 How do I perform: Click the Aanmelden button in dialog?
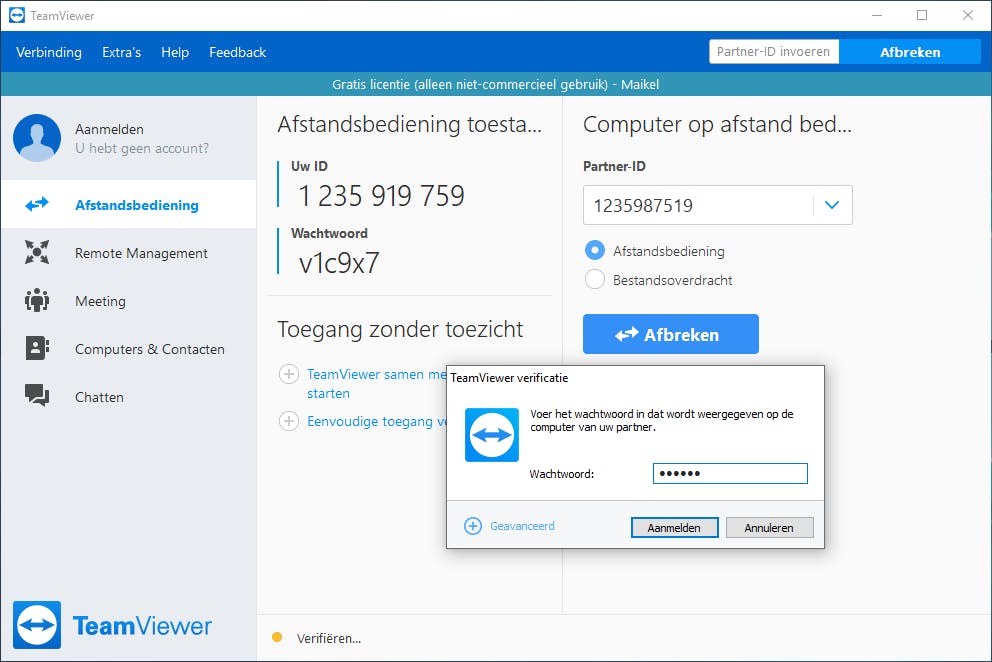click(x=674, y=527)
